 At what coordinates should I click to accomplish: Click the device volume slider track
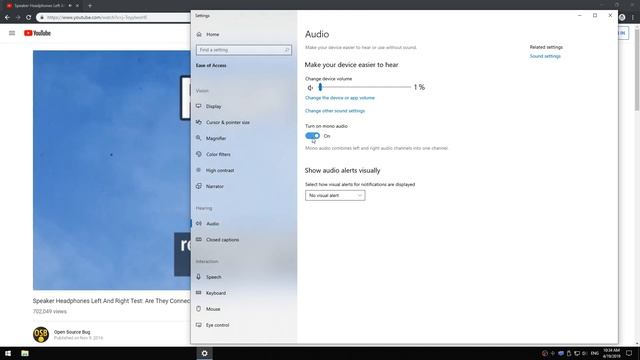click(x=364, y=87)
